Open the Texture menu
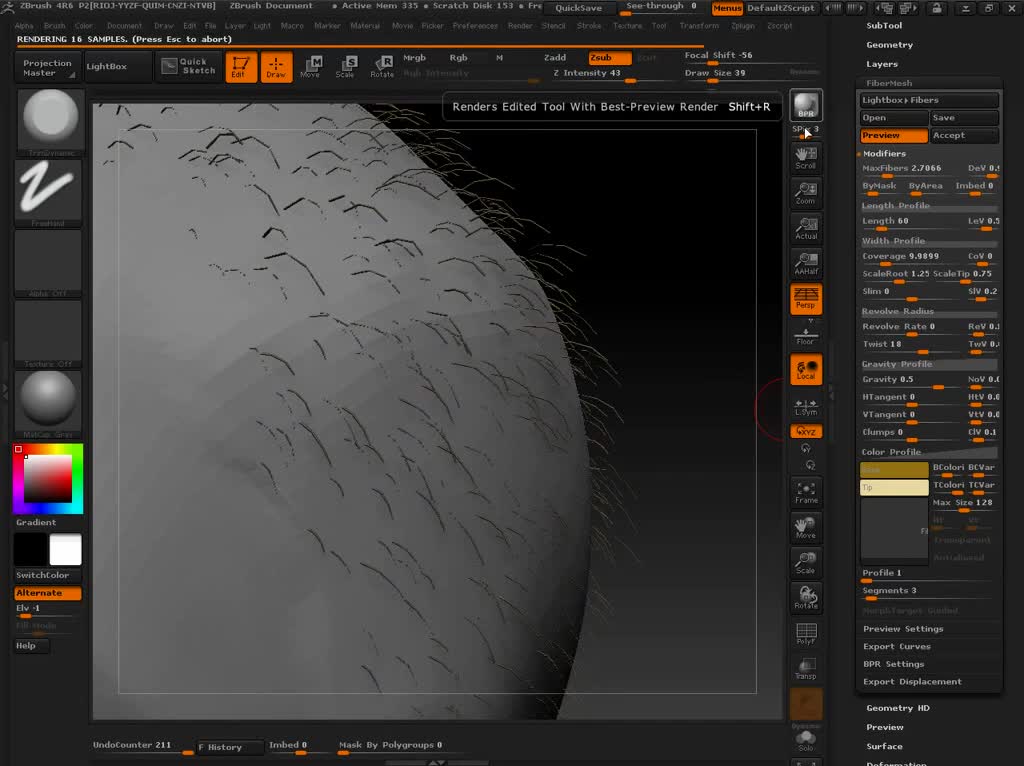Image resolution: width=1024 pixels, height=766 pixels. pos(627,26)
